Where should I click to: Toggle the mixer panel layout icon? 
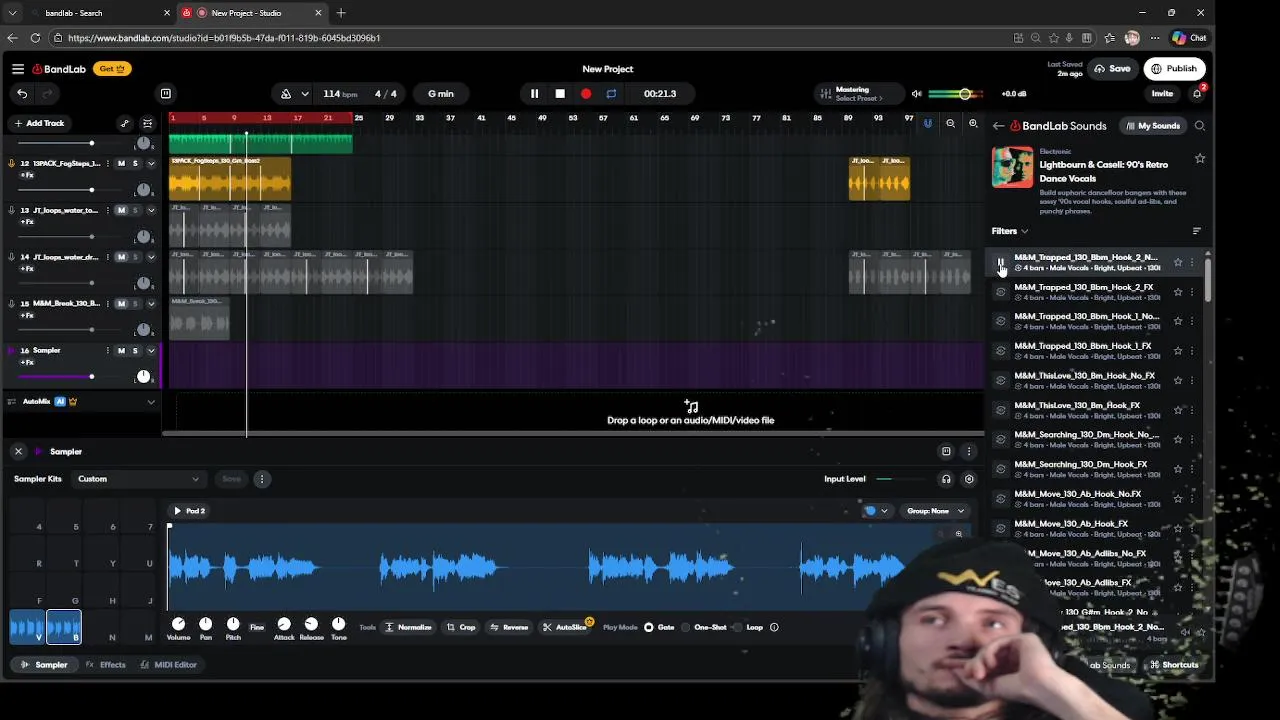[x=166, y=94]
